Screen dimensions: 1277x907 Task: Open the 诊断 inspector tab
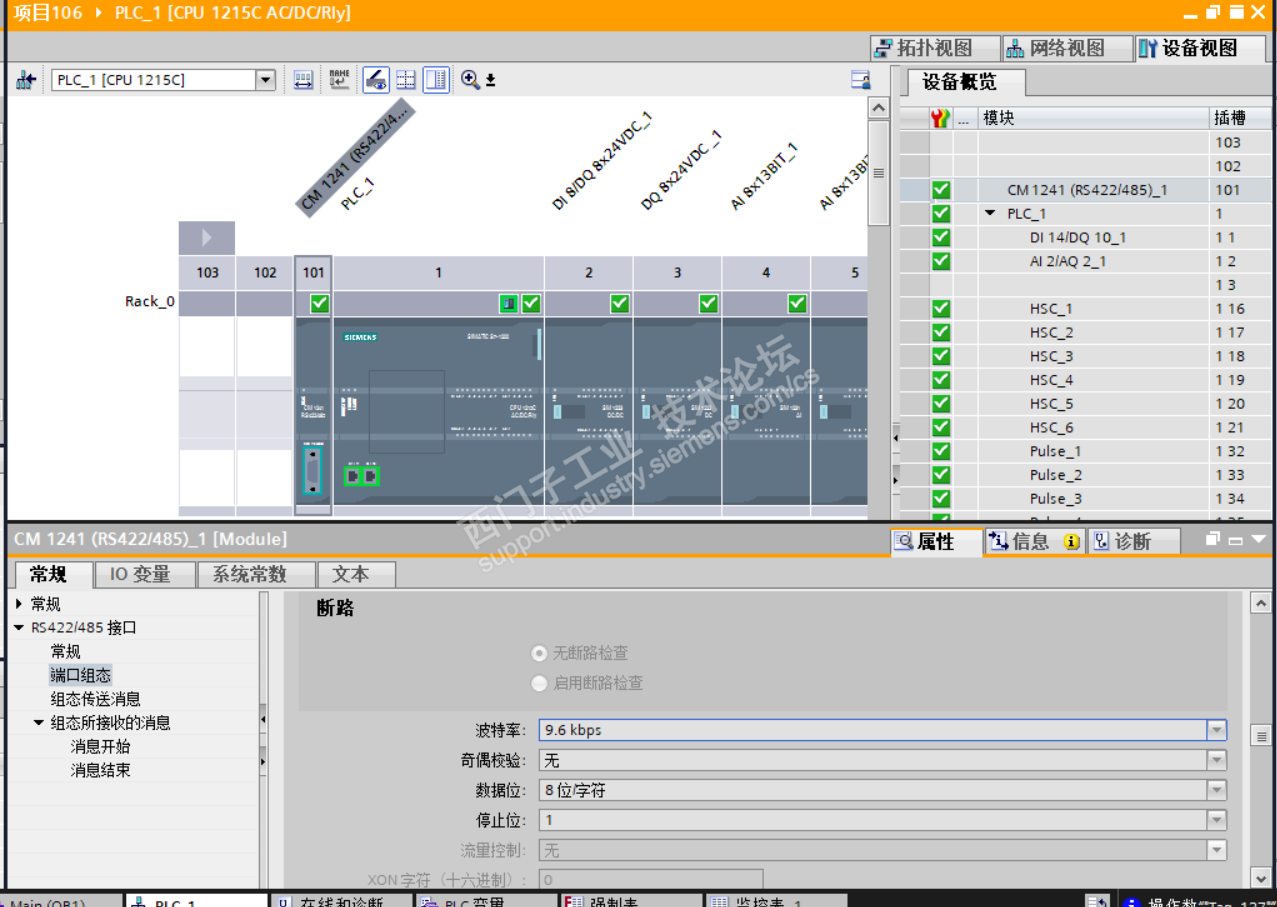pos(1134,542)
